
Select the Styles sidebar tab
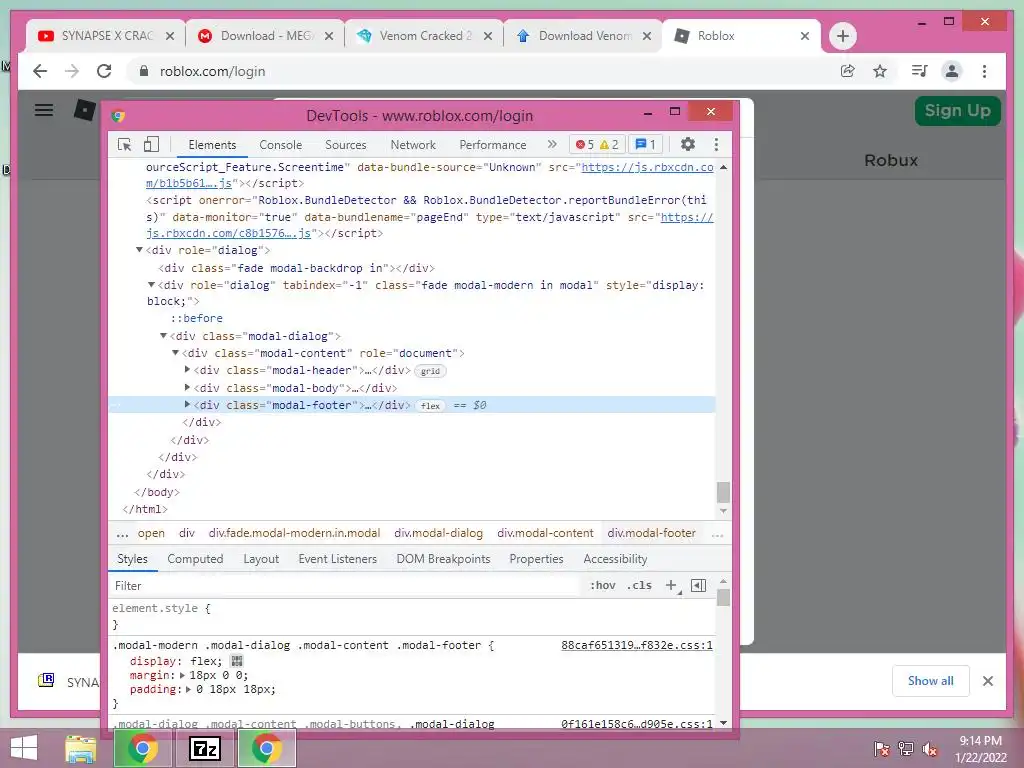(x=133, y=559)
